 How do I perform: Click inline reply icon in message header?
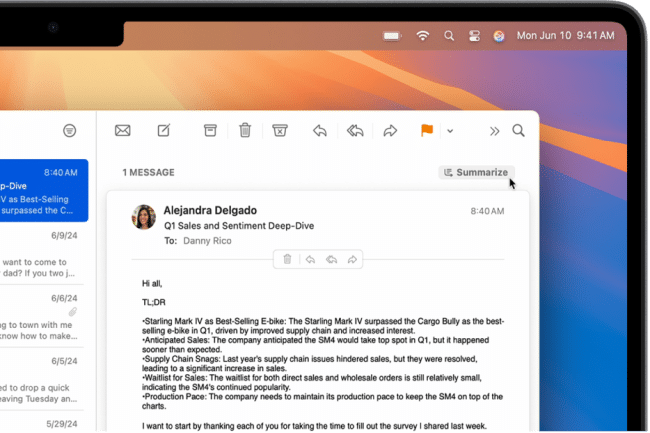point(310,260)
